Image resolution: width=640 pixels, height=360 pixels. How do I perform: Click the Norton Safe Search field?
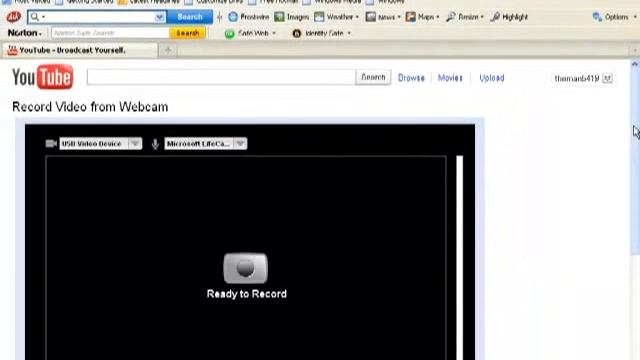click(110, 33)
